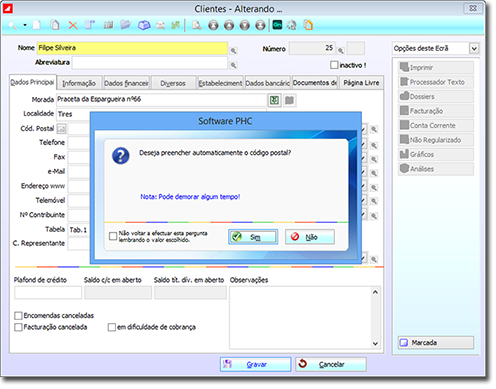Click the Gravar save button
The width and height of the screenshot is (496, 389).
pos(255,364)
